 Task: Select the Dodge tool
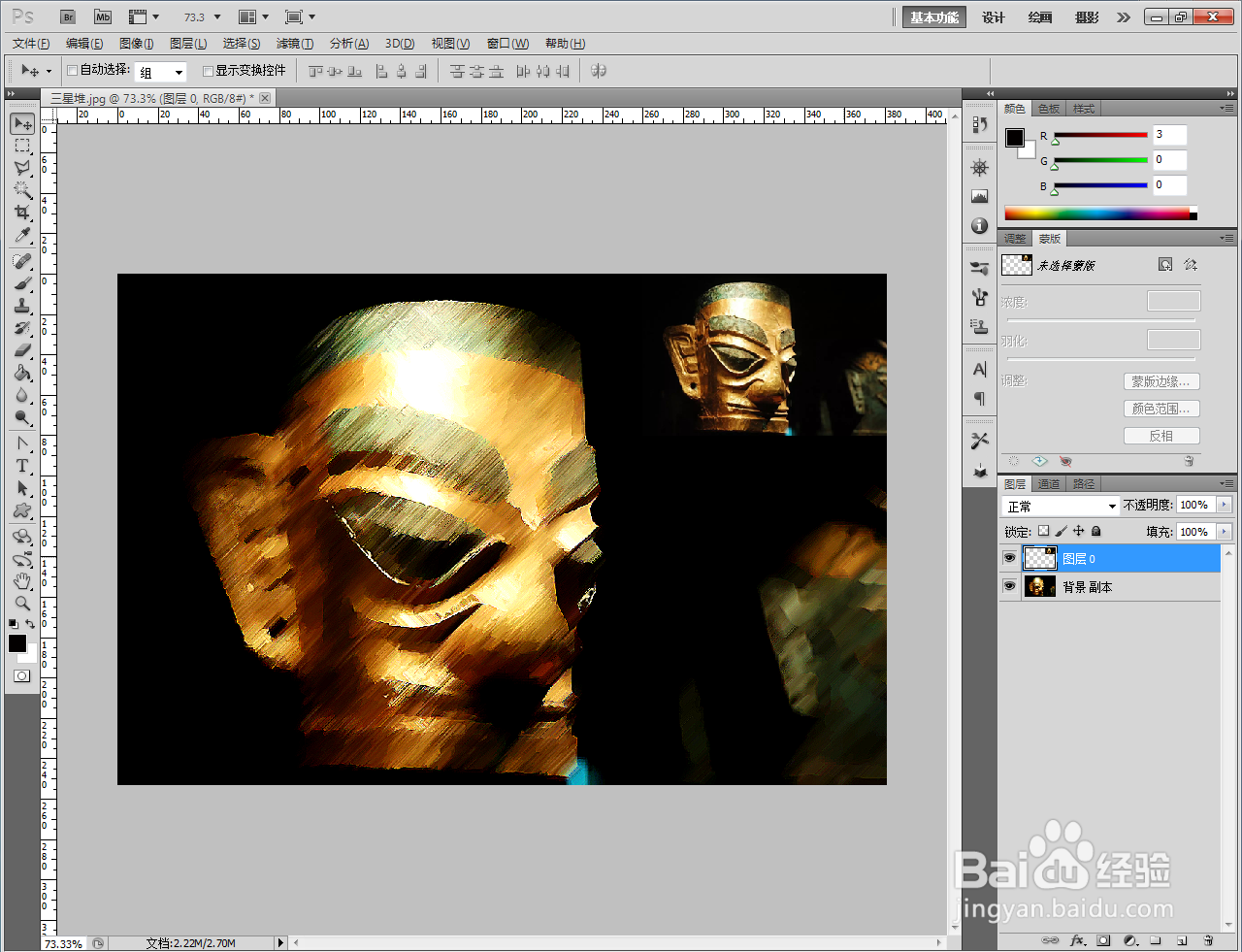click(x=22, y=417)
